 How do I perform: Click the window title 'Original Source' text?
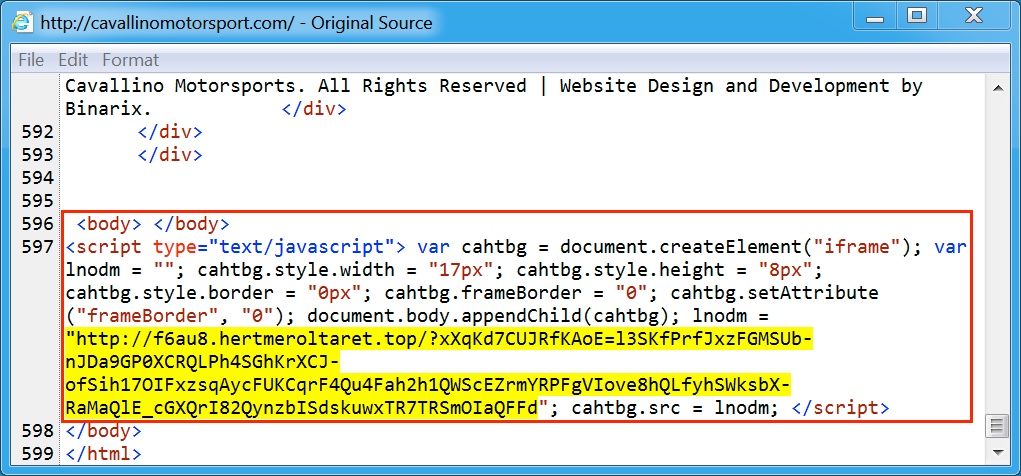371,23
